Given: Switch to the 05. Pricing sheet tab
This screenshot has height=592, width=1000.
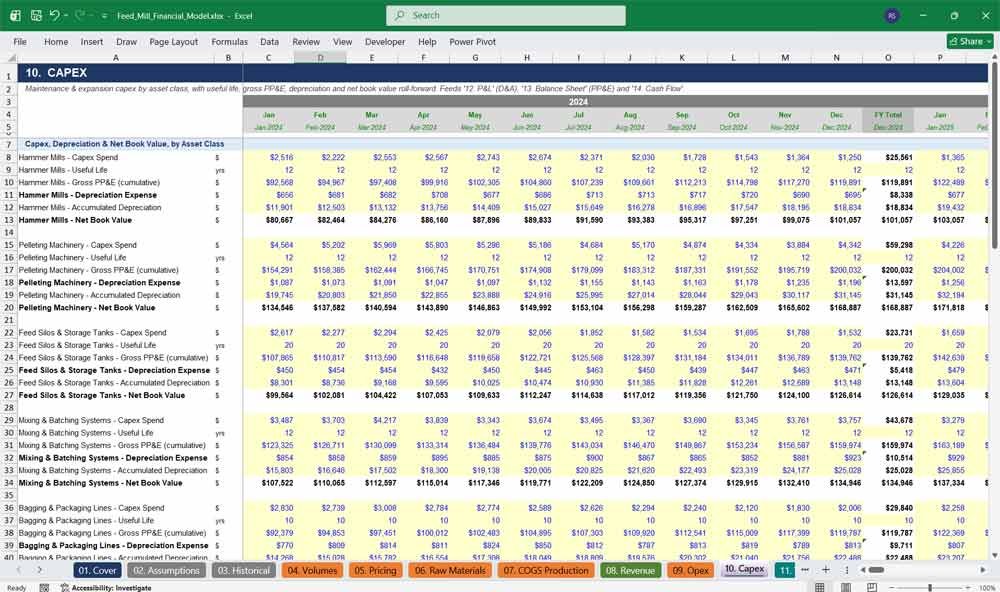Looking at the screenshot, I should point(376,570).
